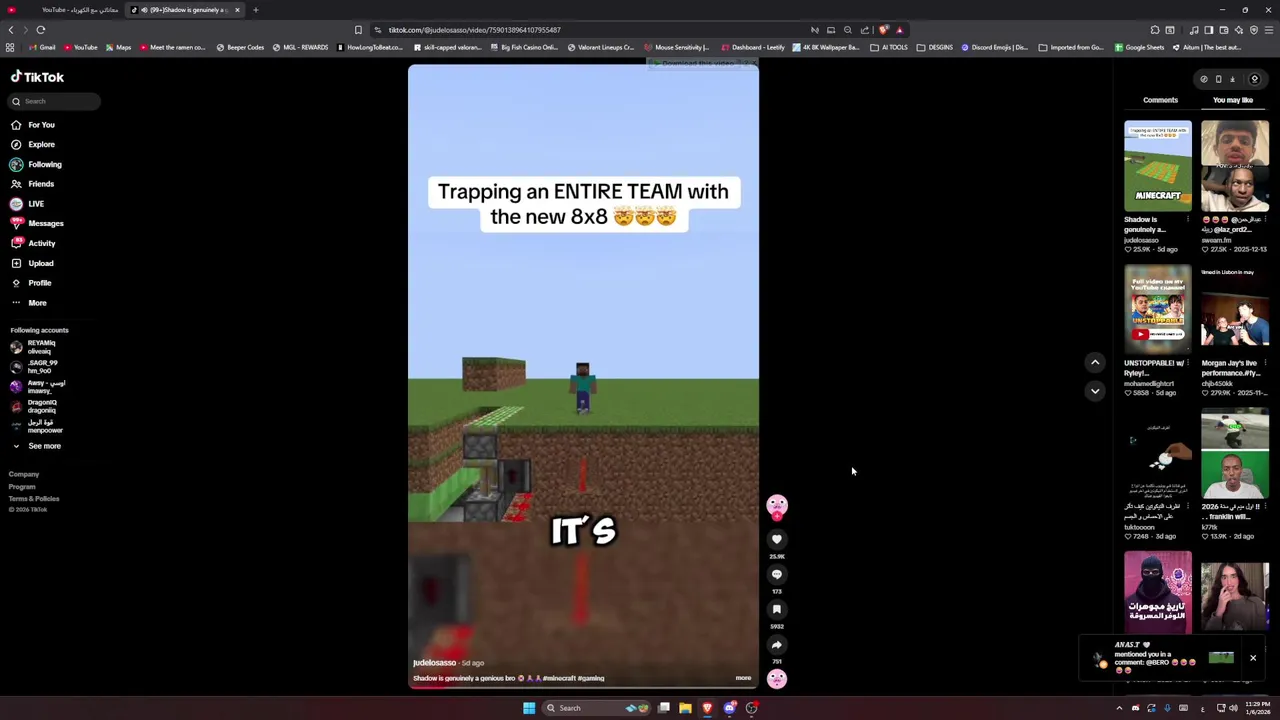Open the Windows Start menu
The width and height of the screenshot is (1280, 720).
529,708
